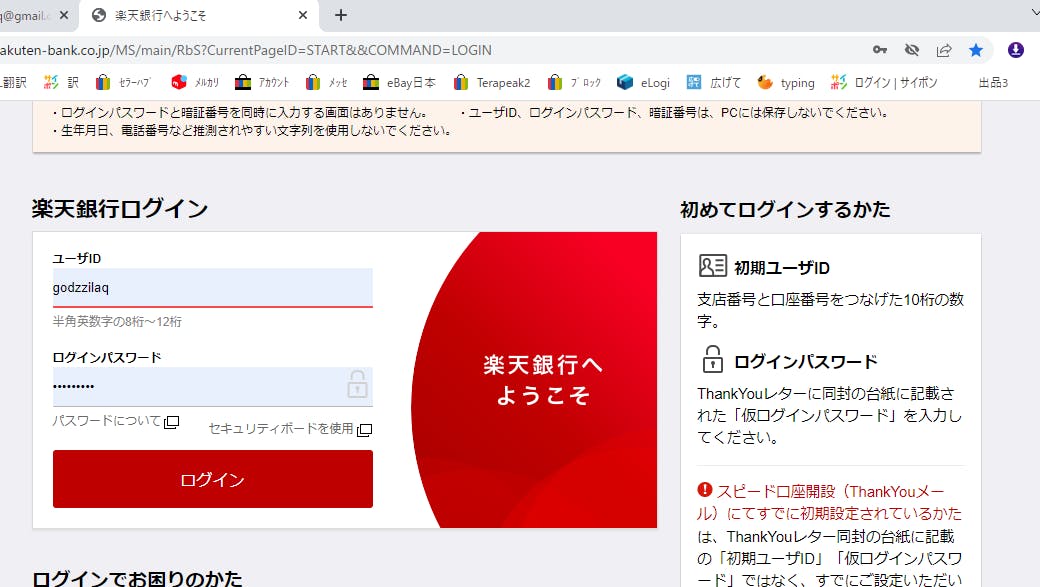The image size is (1040, 587).
Task: Share this page via share icon
Action: pyautogui.click(x=944, y=50)
